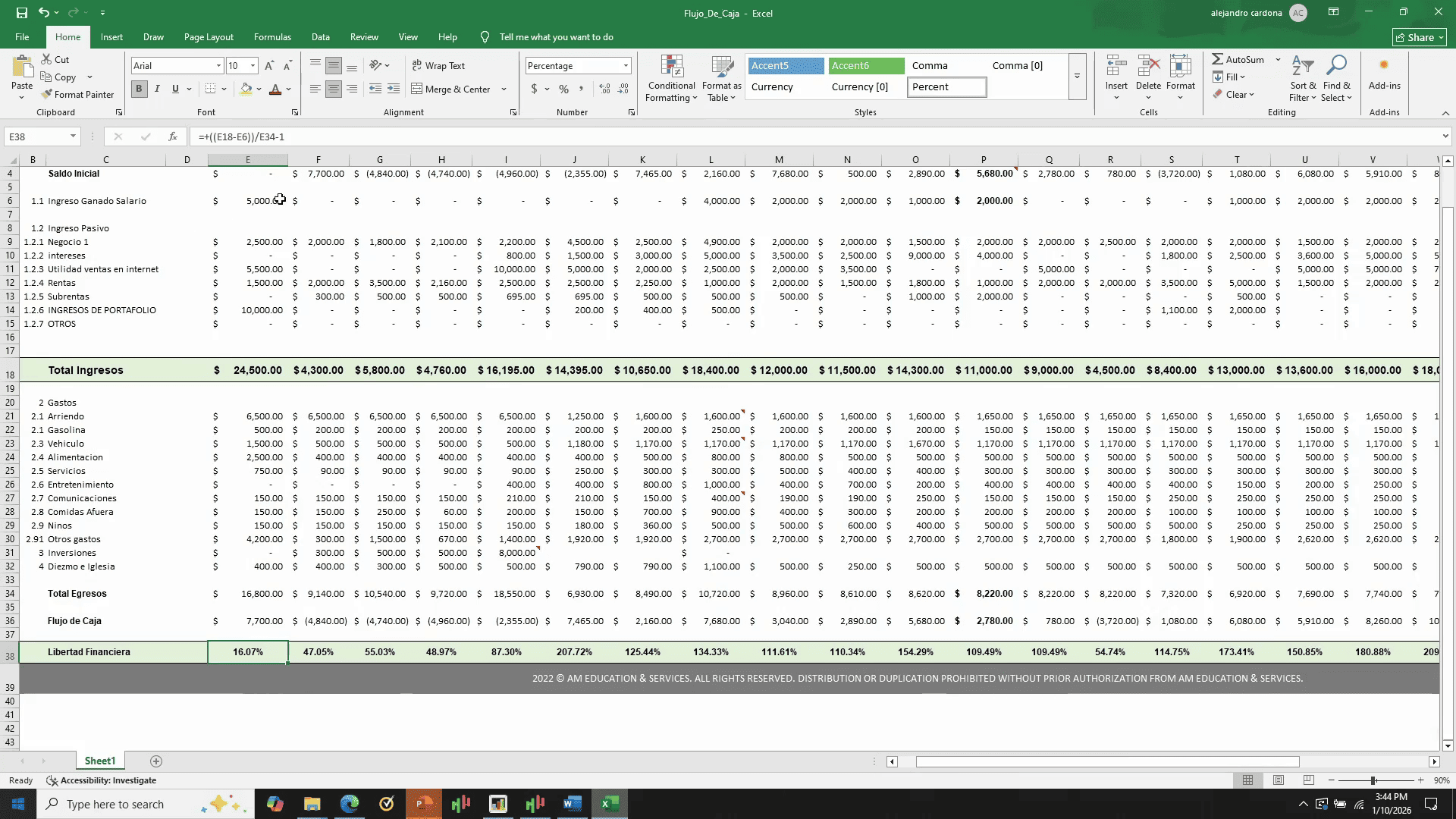1456x819 pixels.
Task: Click the Conditional Formatting icon
Action: (671, 67)
